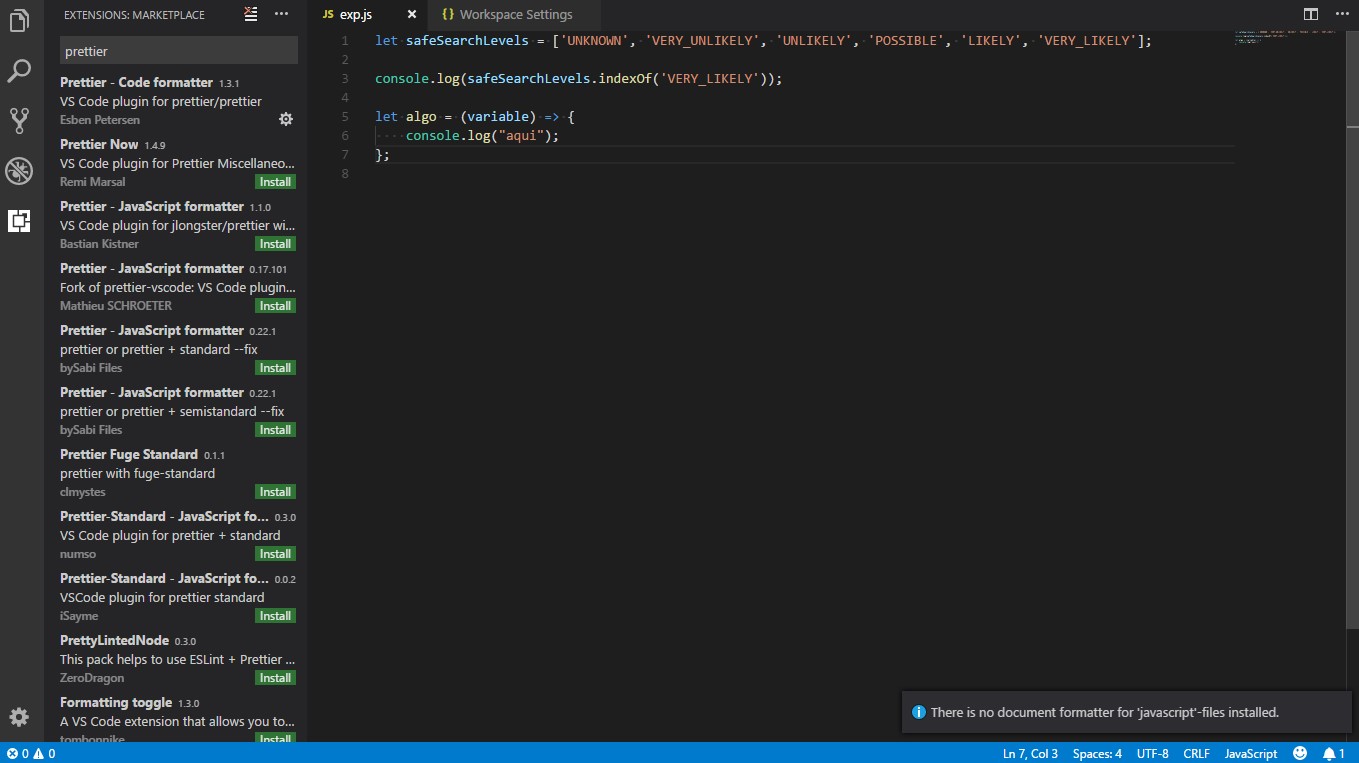Open manage gear for Prettier Code formatter

coord(285,118)
